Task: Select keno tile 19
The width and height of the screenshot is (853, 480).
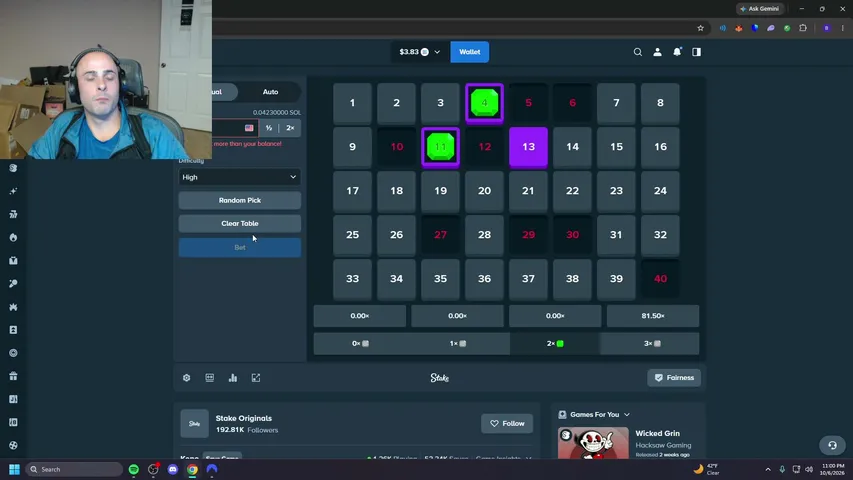Action: (441, 191)
